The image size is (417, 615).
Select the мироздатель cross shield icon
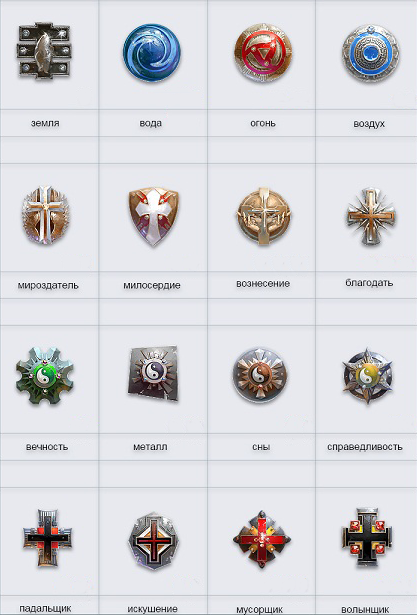[45, 215]
